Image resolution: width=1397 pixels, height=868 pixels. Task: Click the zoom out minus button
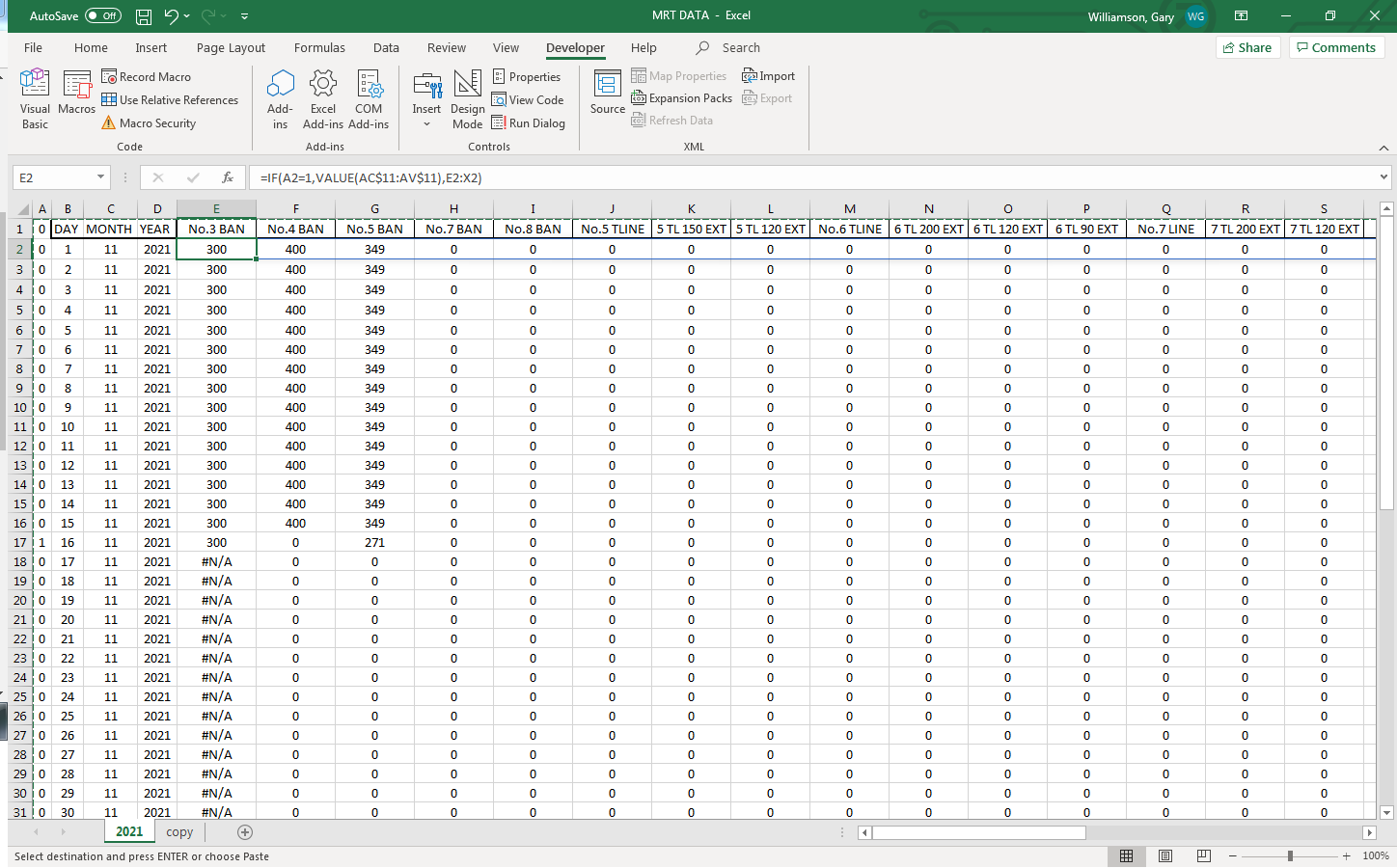[1232, 855]
